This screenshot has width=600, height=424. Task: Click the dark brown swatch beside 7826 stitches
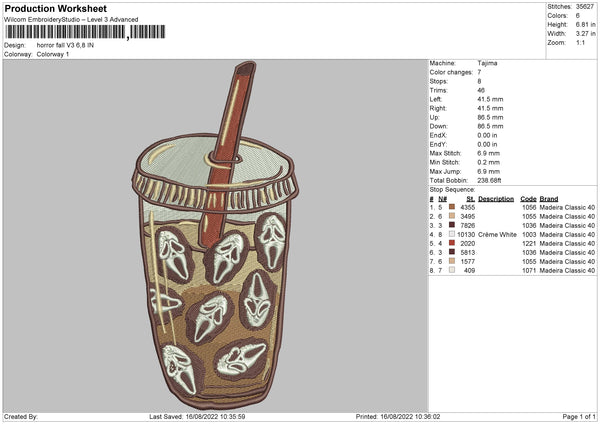point(452,225)
